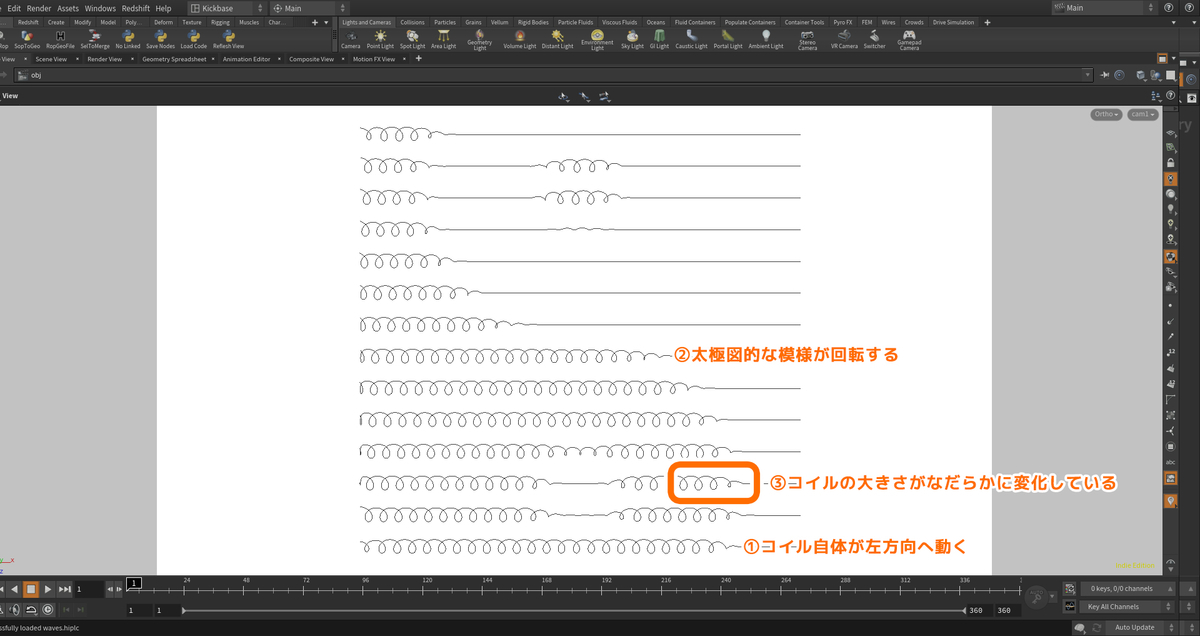Run the SelToMerge shelf tool

point(95,40)
